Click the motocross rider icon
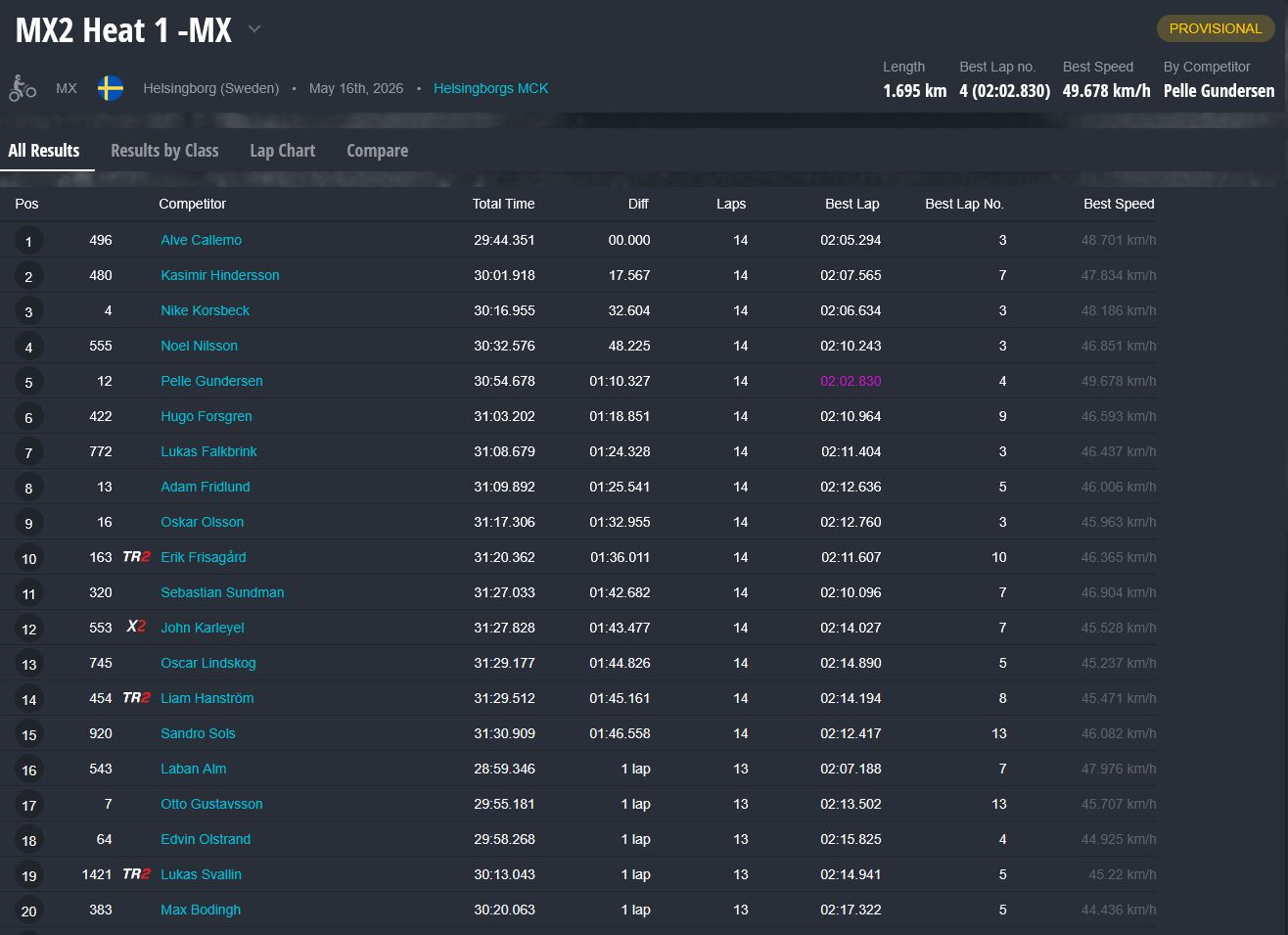The image size is (1288, 935). click(x=23, y=88)
